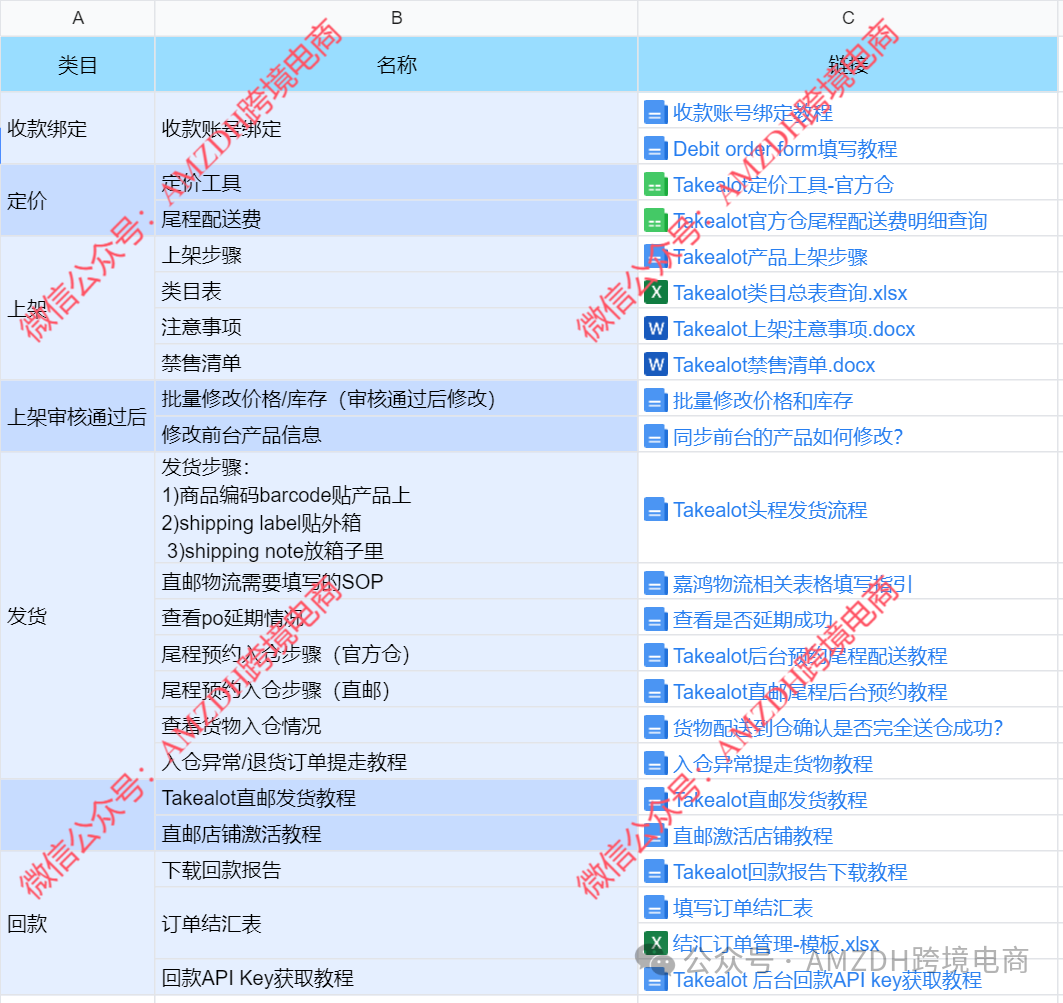The height and width of the screenshot is (1003, 1063).
Task: Click the Word icon beside Takealot上架注意事项.docx
Action: coord(656,329)
